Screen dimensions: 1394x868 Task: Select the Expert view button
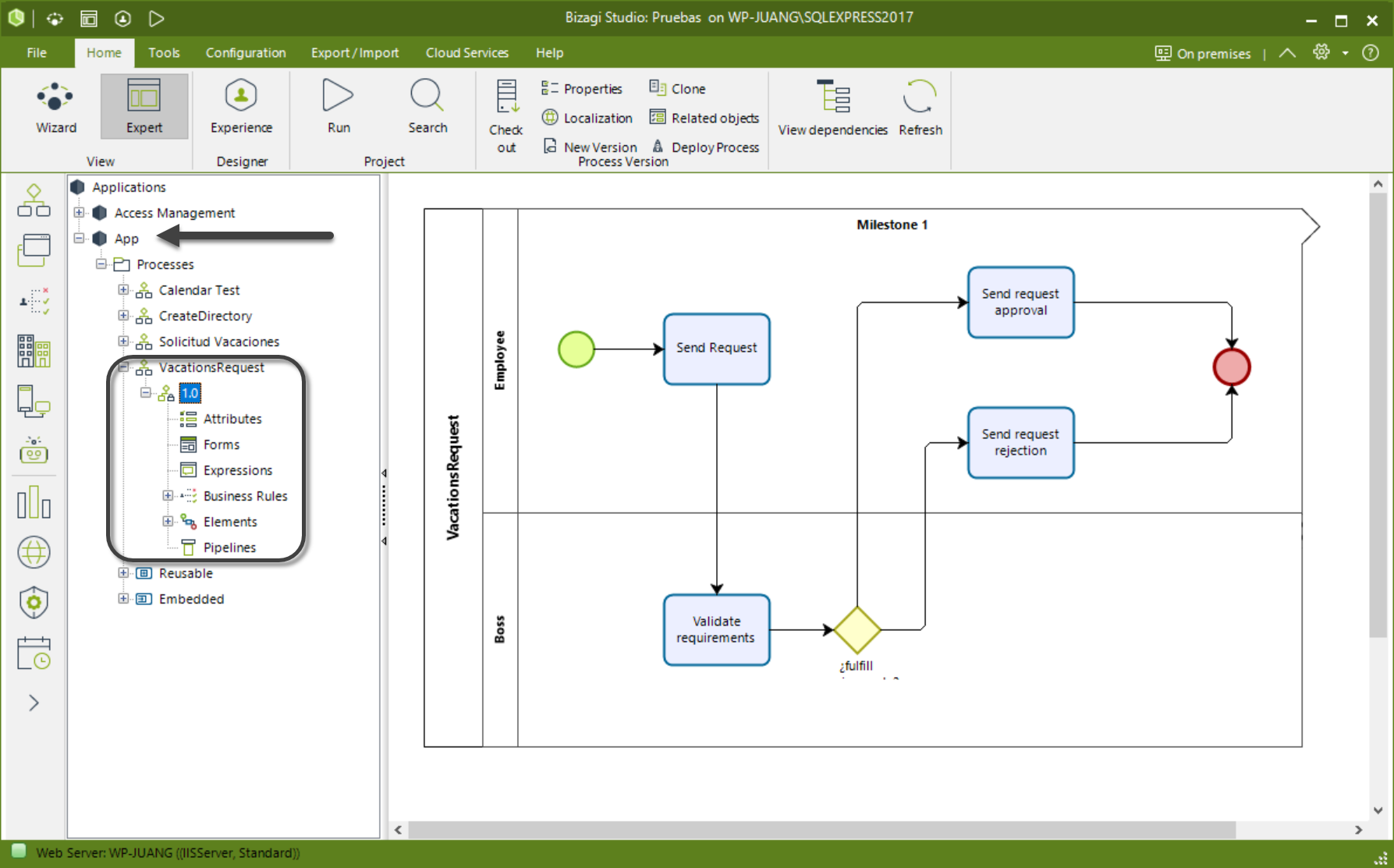144,107
